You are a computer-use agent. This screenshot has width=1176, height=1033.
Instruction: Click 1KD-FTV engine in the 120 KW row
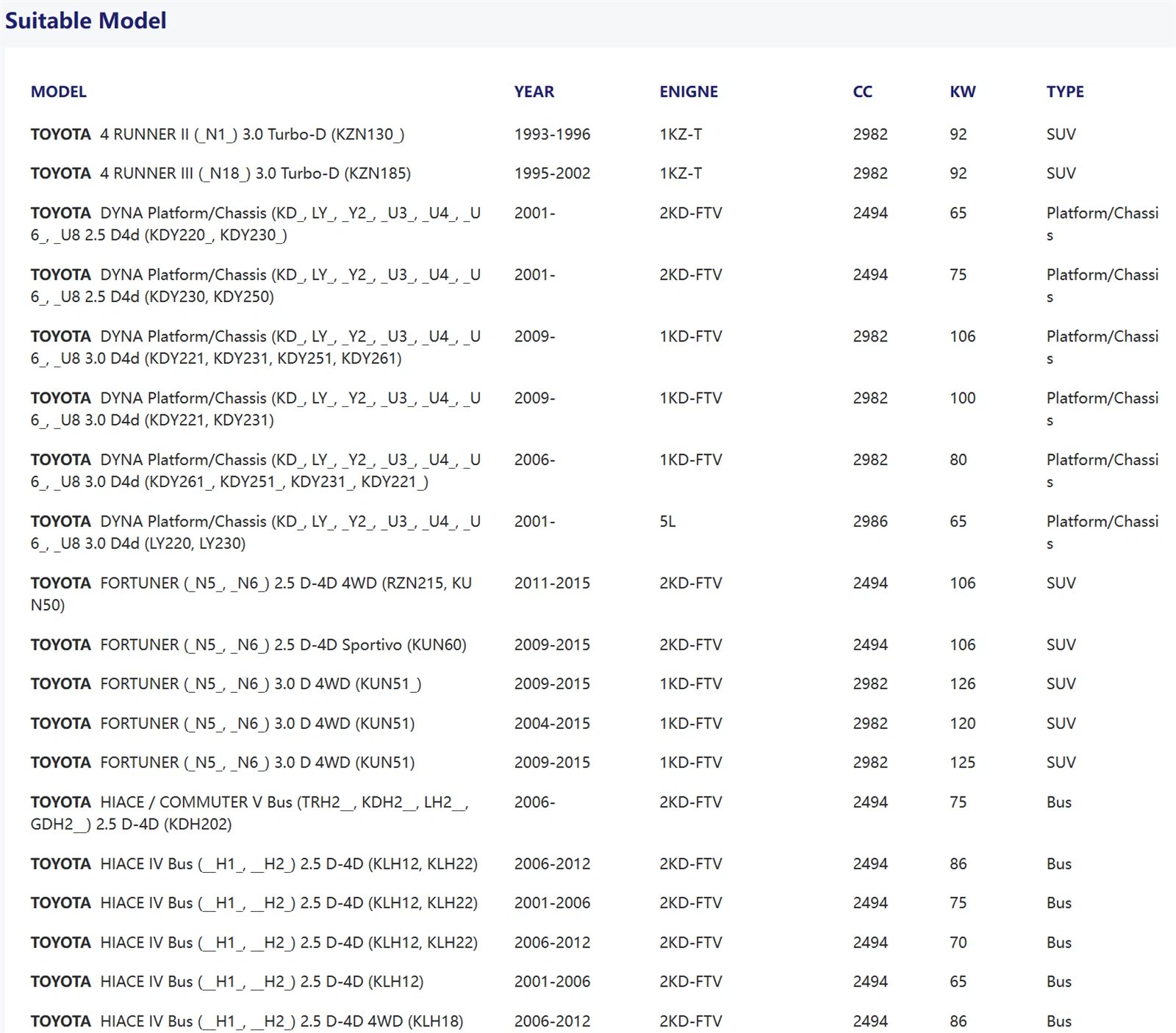tap(691, 724)
